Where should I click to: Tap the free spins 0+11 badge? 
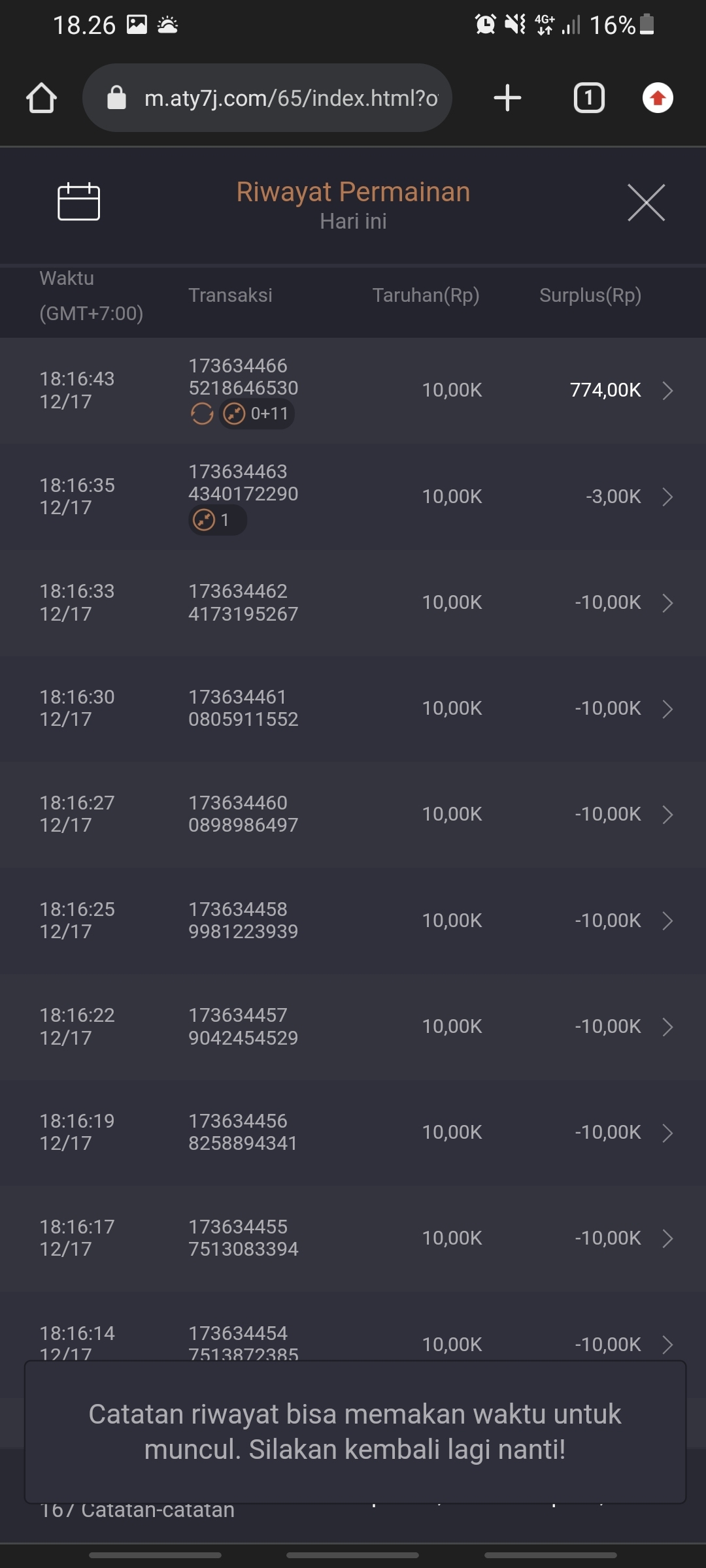[x=257, y=414]
